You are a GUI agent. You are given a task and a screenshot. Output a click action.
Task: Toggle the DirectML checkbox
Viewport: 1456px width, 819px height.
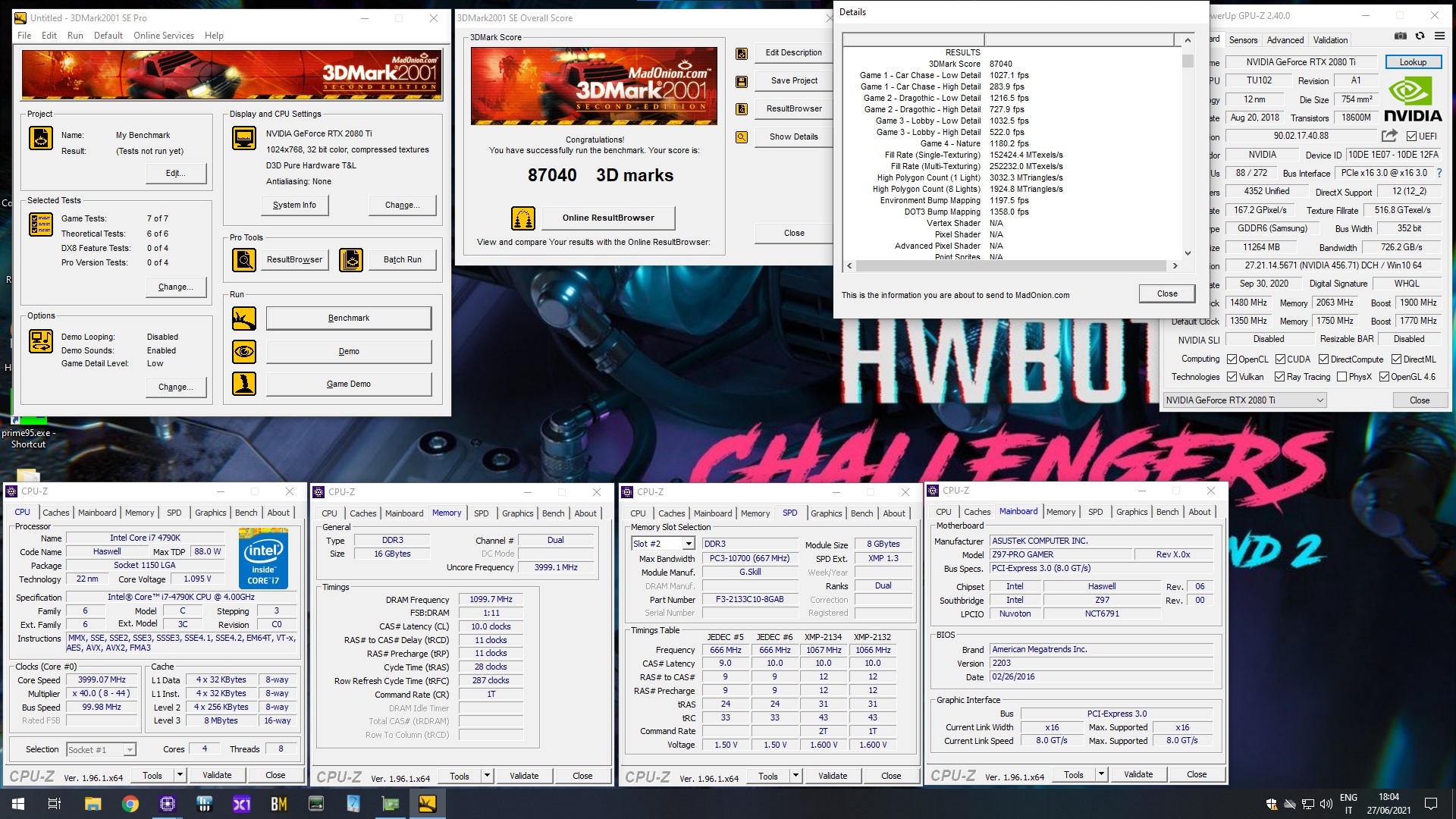(x=1396, y=359)
